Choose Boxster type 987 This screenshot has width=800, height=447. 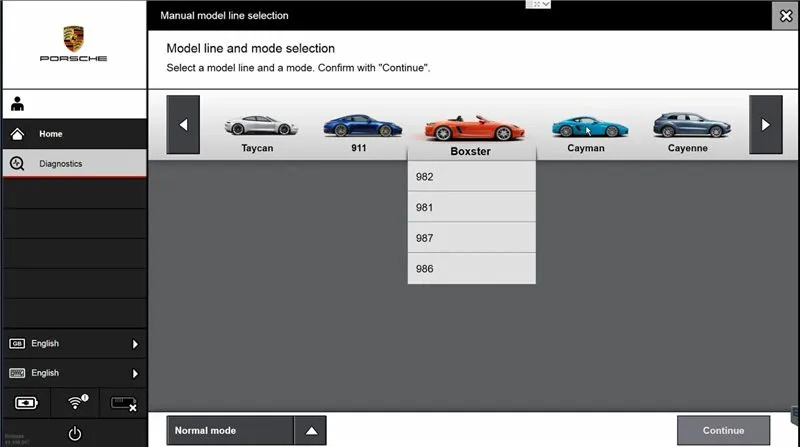click(x=471, y=238)
